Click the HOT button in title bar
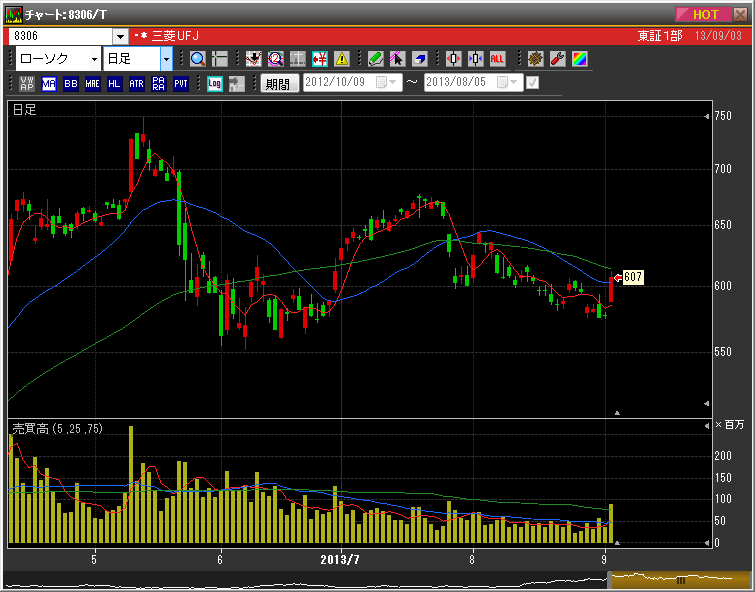 (706, 14)
